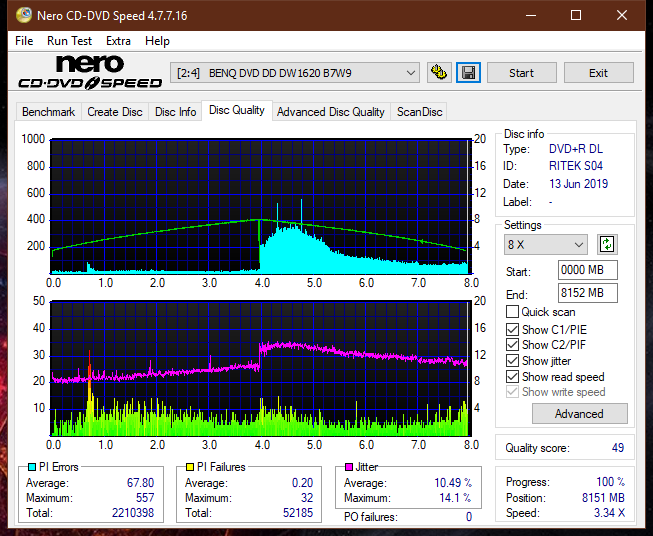
Task: Click the drive options icon
Action: [439, 73]
